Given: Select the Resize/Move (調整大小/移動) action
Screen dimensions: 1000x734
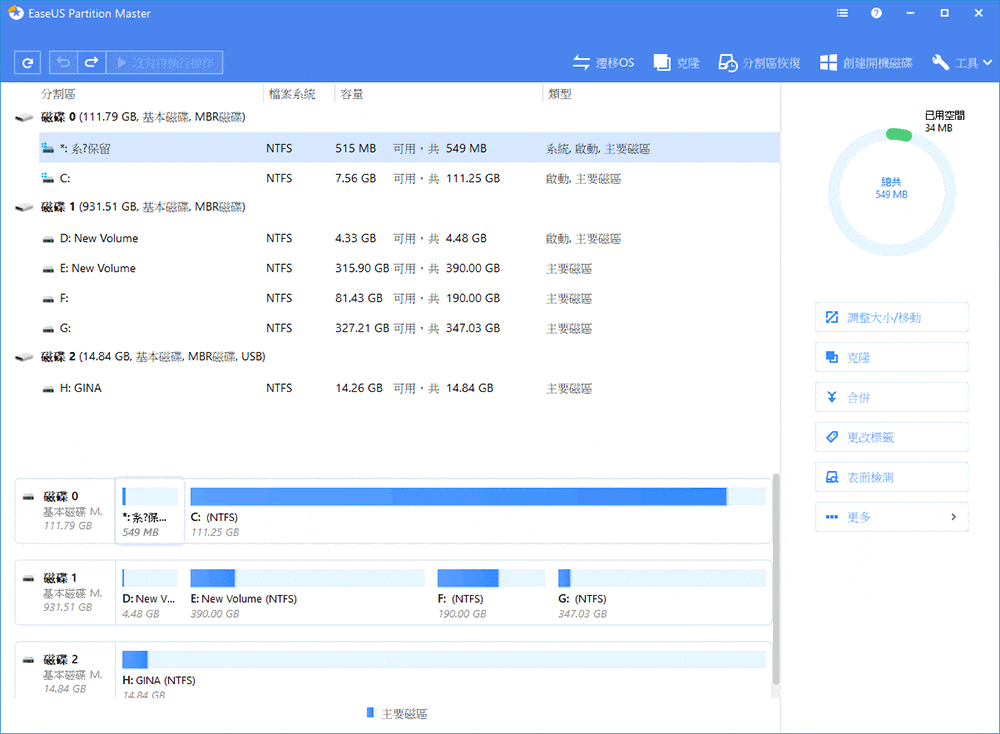Looking at the screenshot, I should (891, 317).
